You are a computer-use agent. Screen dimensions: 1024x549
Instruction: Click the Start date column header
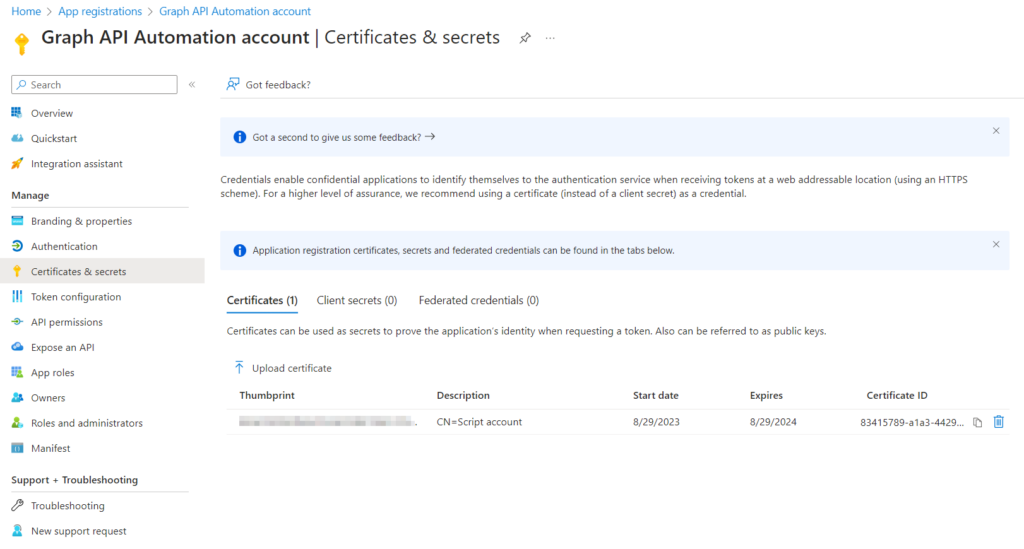click(x=656, y=396)
